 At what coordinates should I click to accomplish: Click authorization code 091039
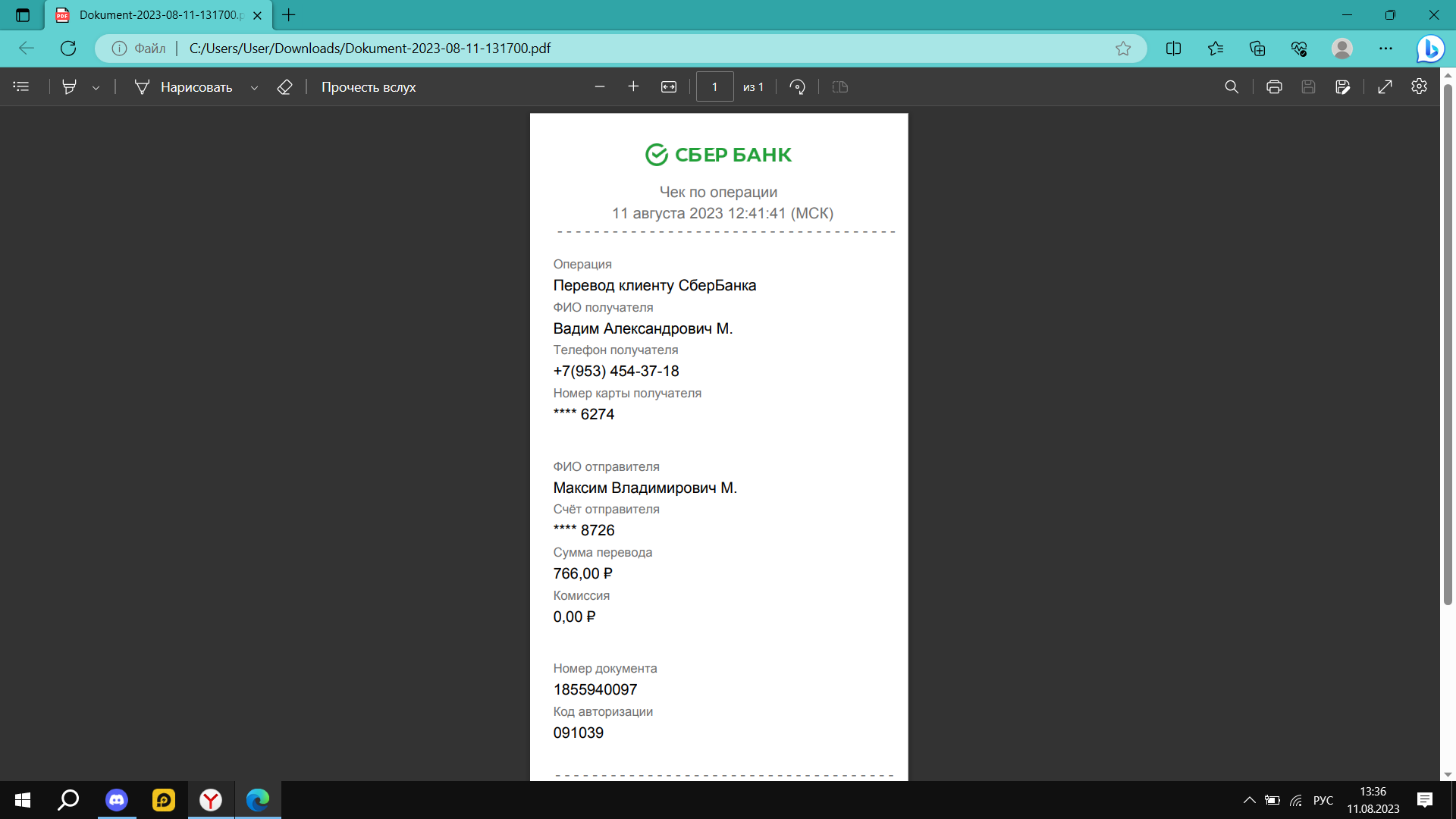[x=579, y=733]
